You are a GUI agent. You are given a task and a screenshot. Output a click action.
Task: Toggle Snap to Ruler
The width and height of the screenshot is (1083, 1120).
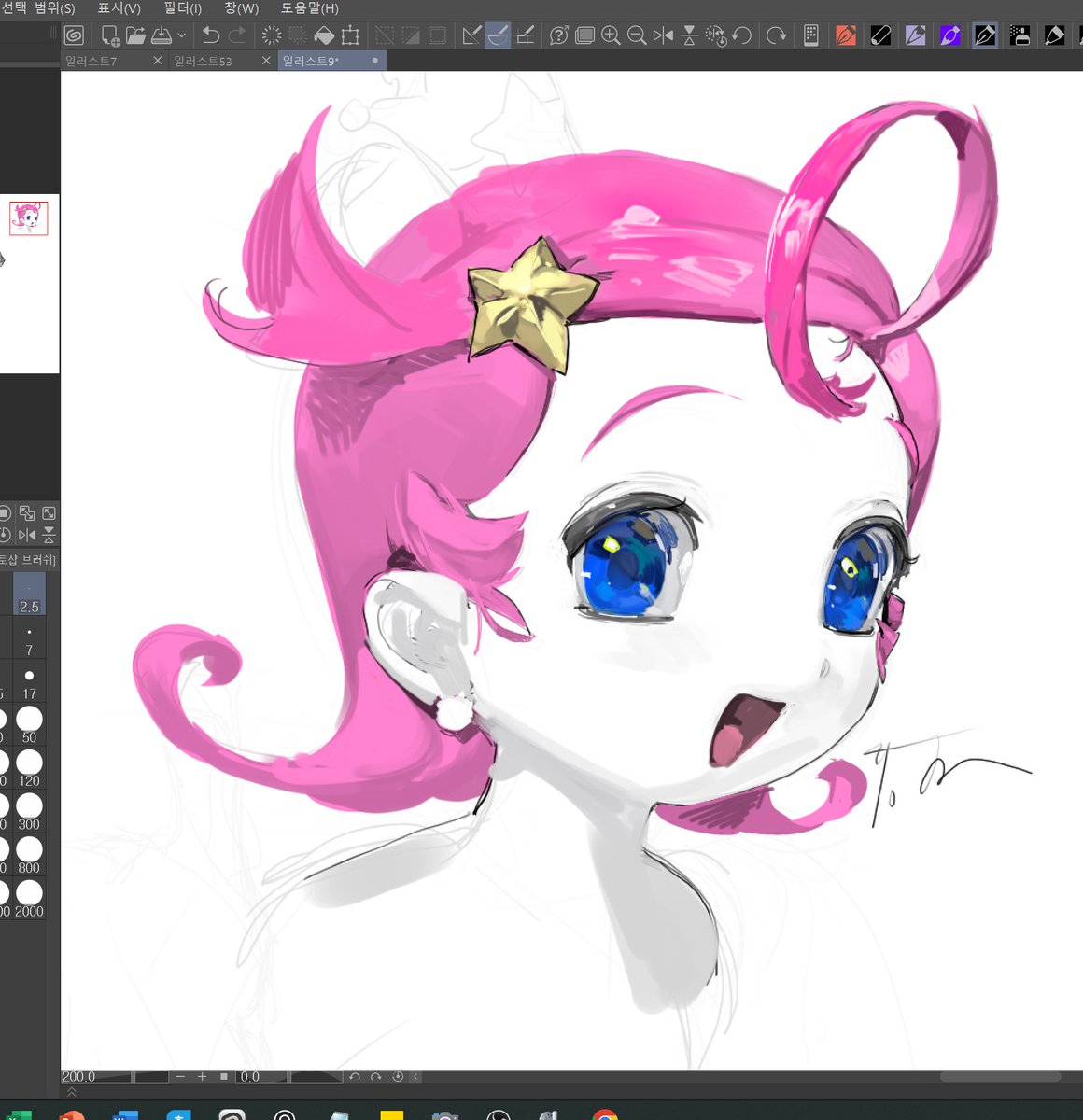tap(471, 35)
